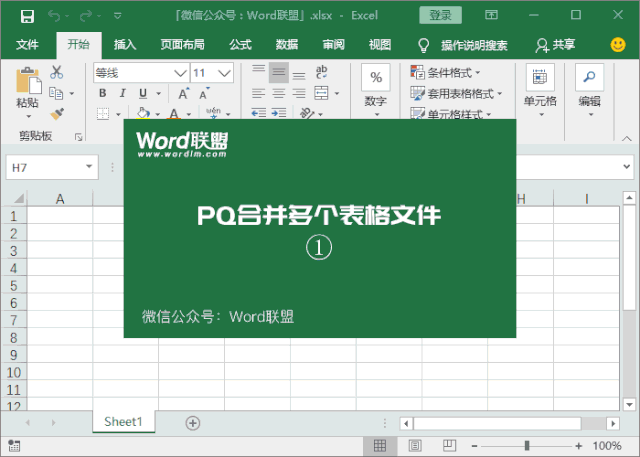This screenshot has height=457, width=640.
Task: Add a new sheet with plus icon
Action: coord(193,423)
